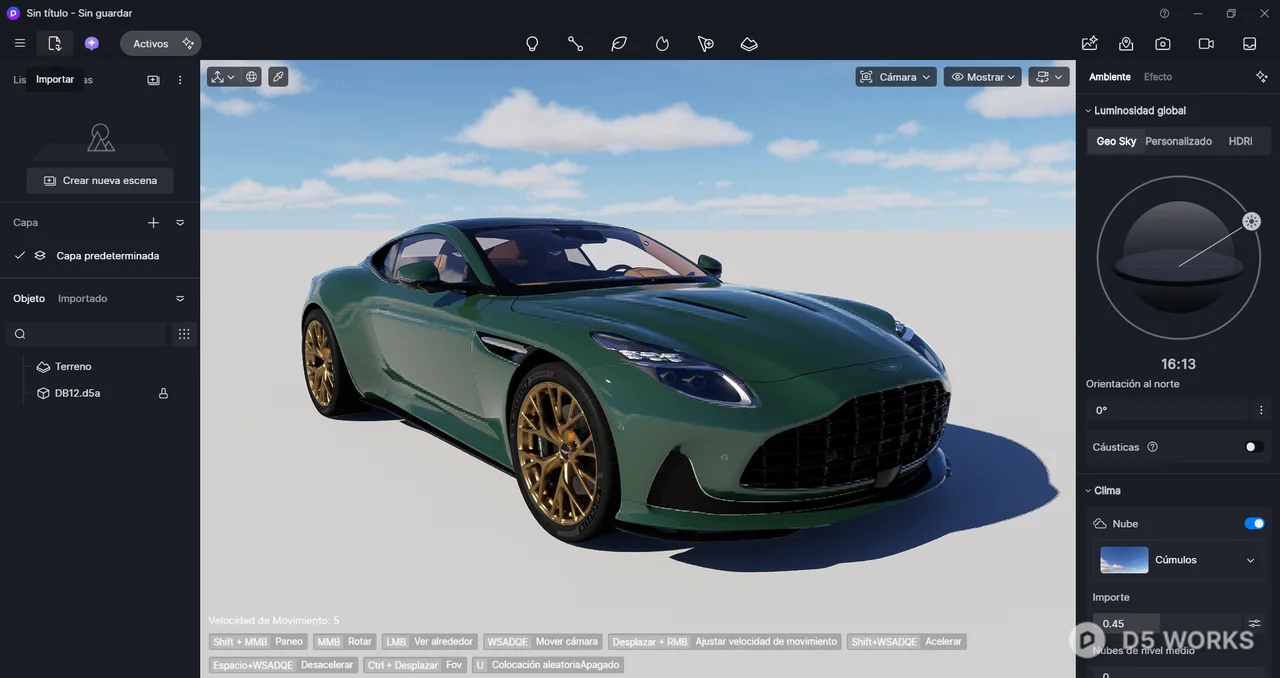Open the map location pin icon
Screen dimensions: 1280x678
pyautogui.click(x=1126, y=43)
